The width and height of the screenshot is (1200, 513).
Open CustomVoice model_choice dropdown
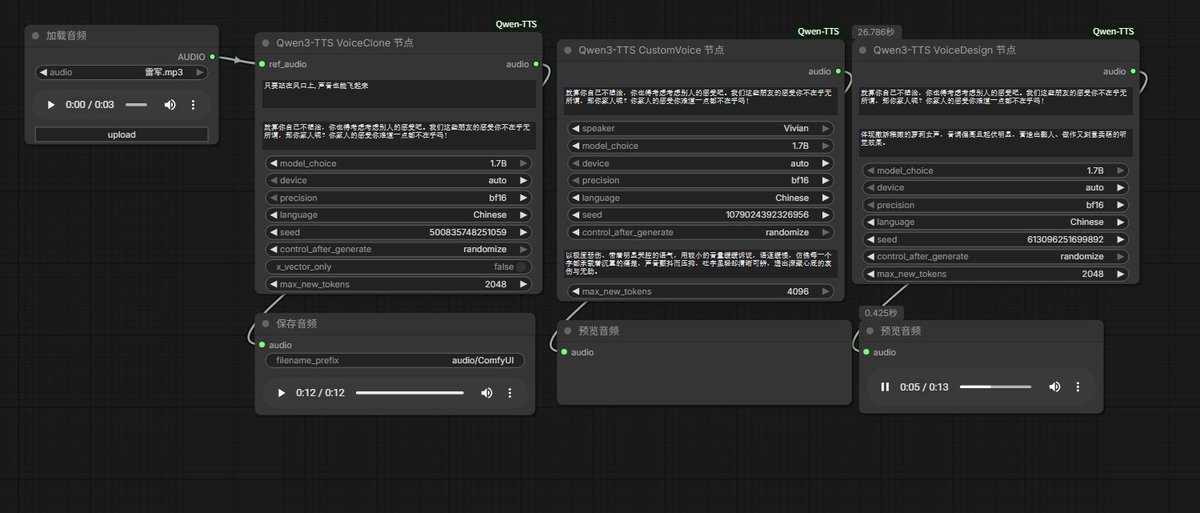pyautogui.click(x=700, y=146)
